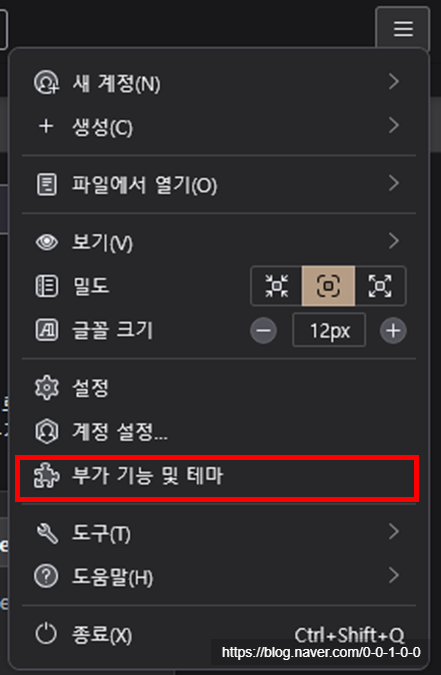
Task: Select normal density option
Action: (329, 286)
